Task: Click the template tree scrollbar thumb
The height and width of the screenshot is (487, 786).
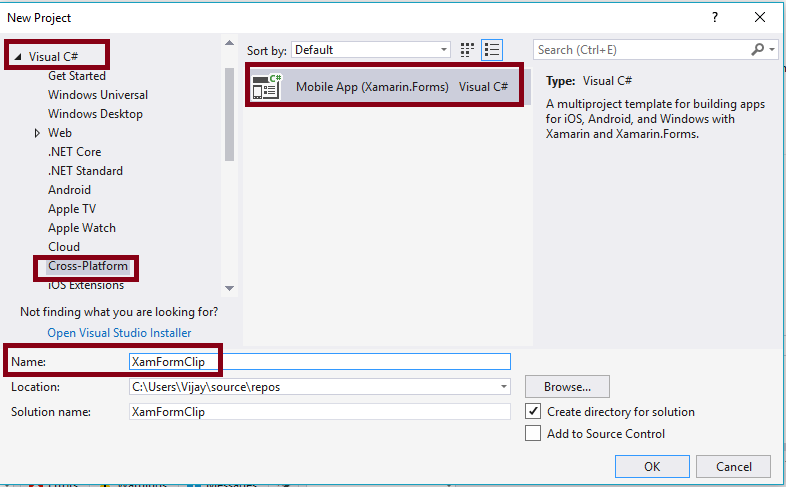Action: click(x=230, y=114)
